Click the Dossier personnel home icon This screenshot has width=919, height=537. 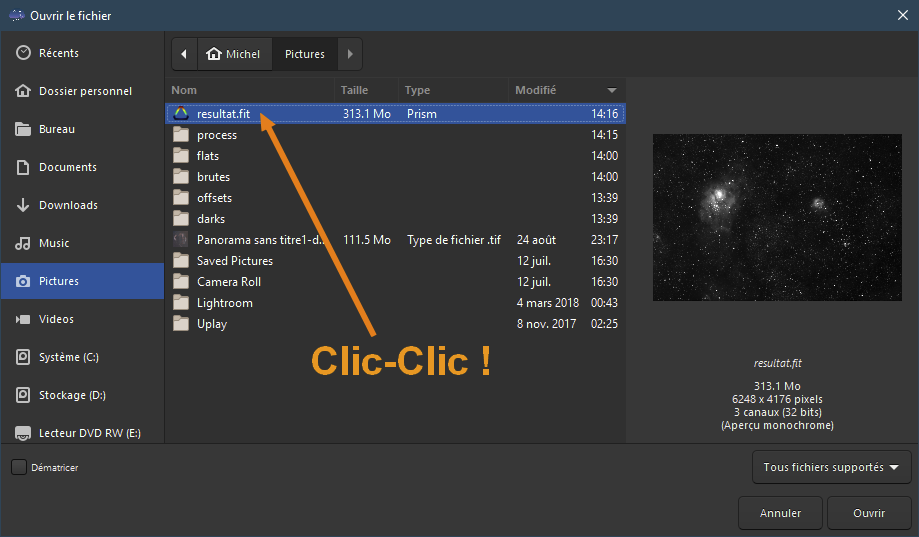[x=23, y=91]
